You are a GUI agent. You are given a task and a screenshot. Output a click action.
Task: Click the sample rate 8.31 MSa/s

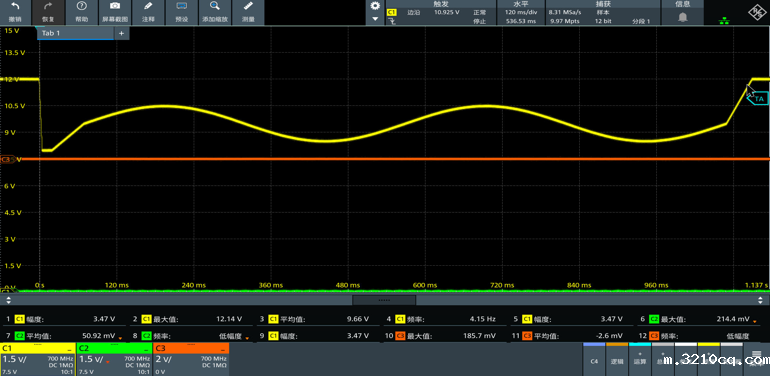(x=564, y=12)
